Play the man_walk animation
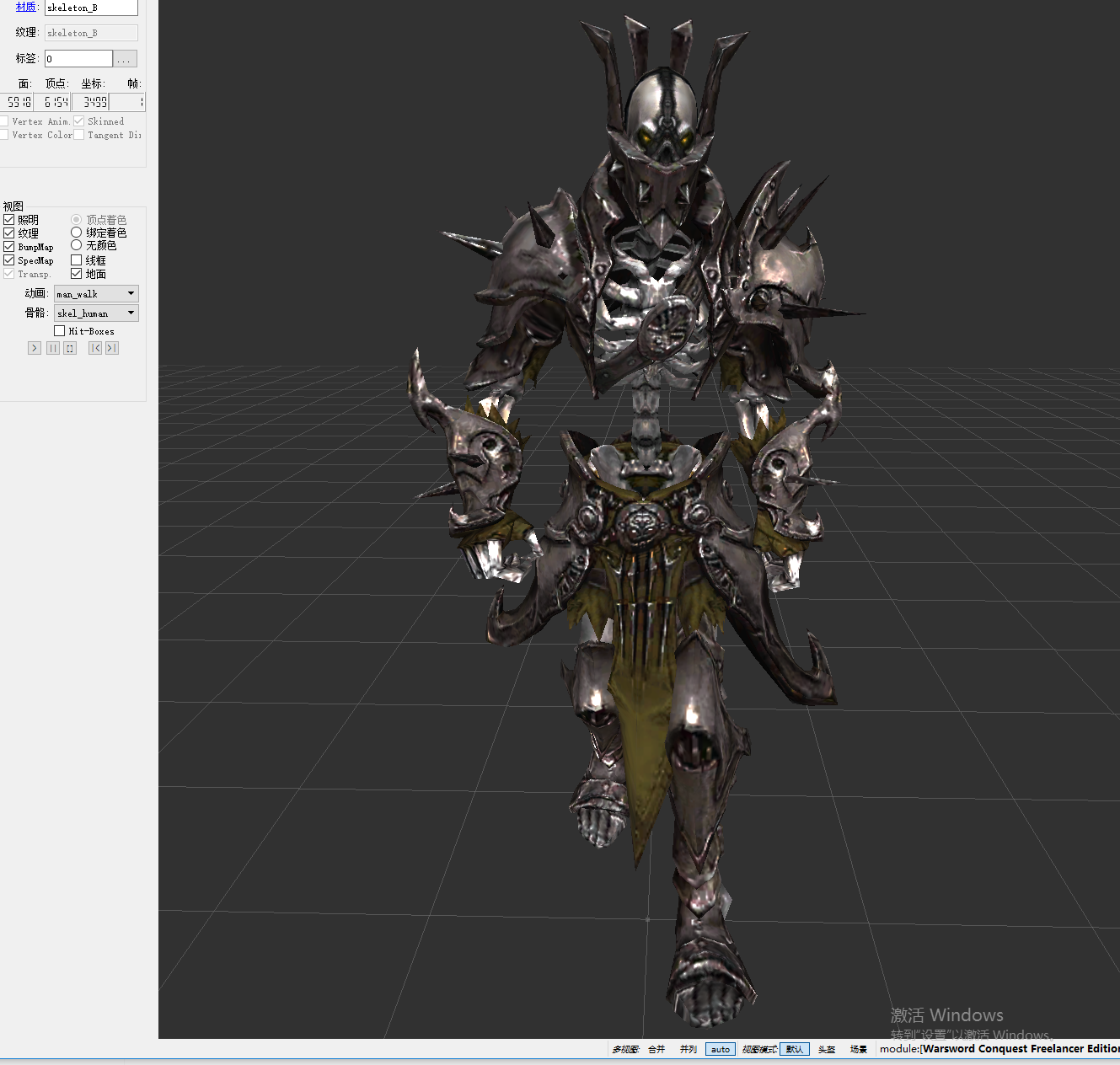 coord(35,348)
